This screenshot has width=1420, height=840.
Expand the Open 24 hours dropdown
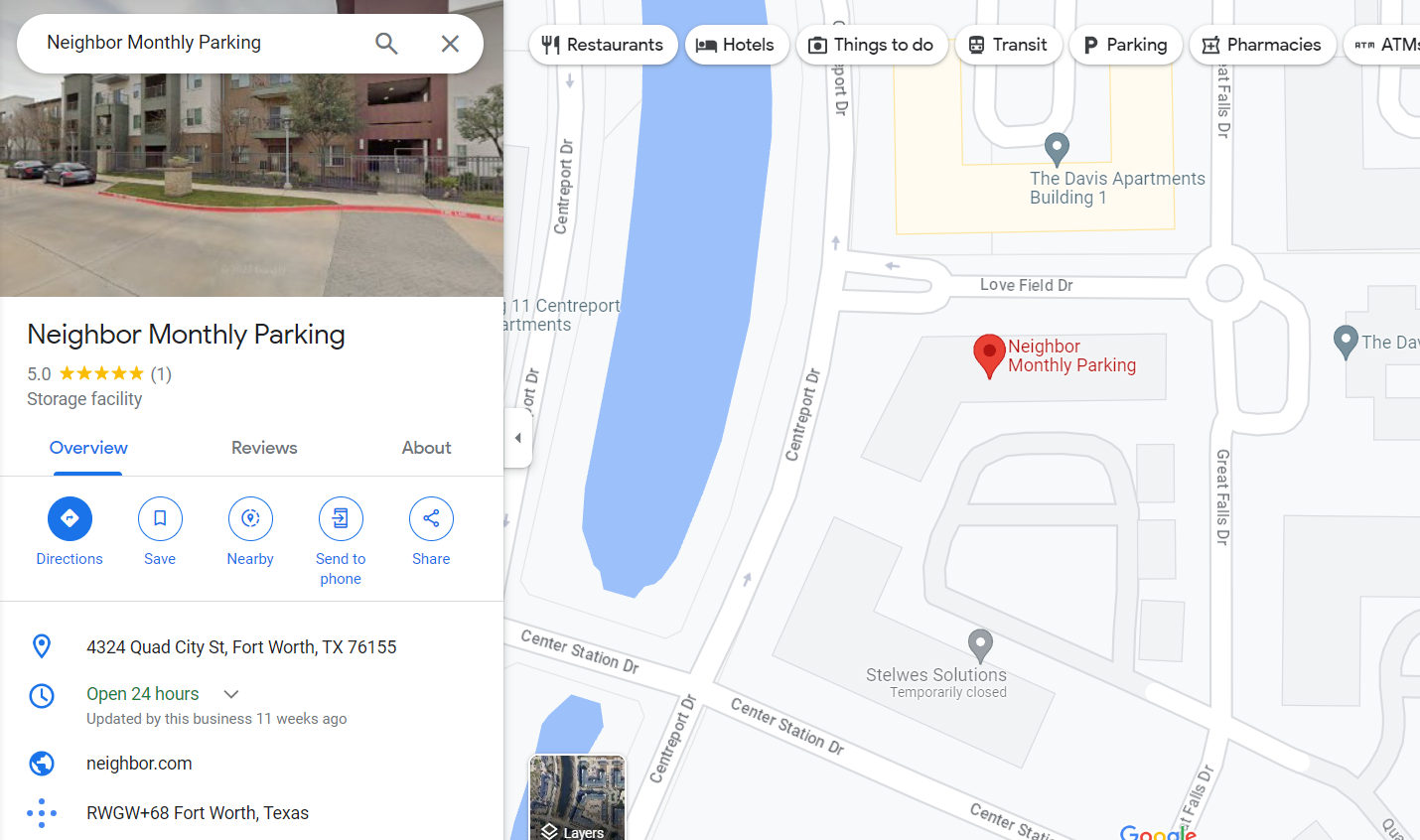point(231,694)
